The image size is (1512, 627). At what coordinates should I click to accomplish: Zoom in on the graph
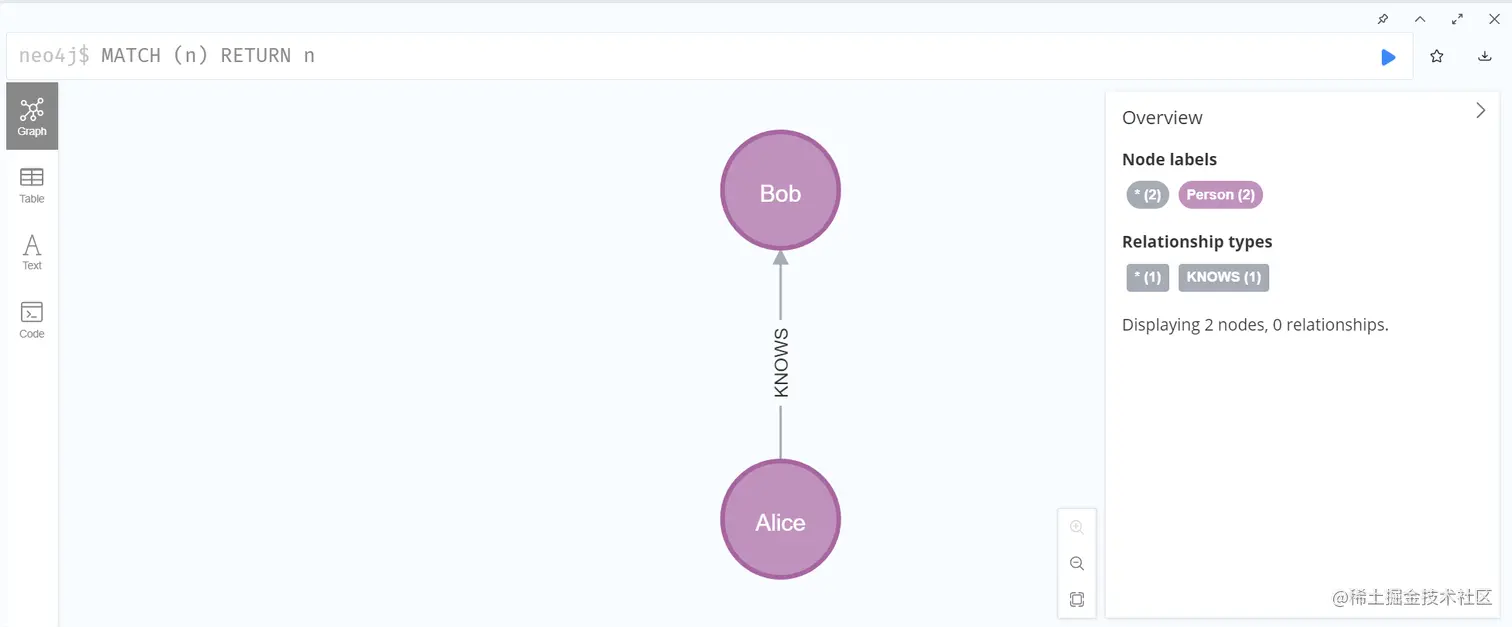click(x=1077, y=527)
